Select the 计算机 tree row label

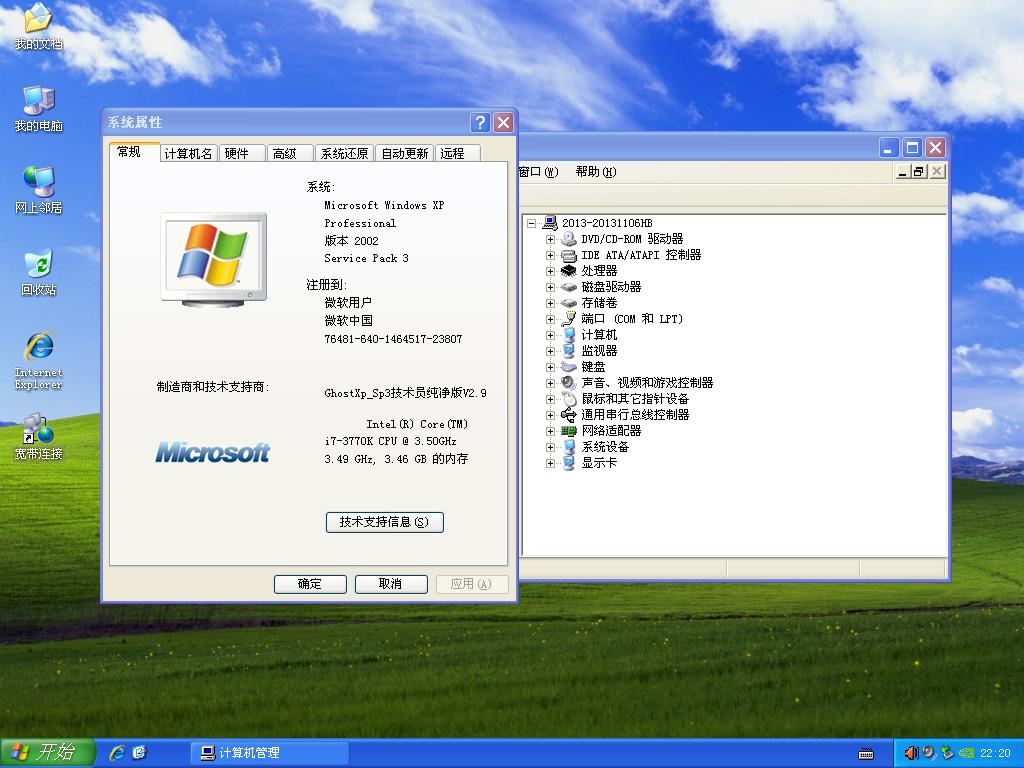pyautogui.click(x=600, y=335)
